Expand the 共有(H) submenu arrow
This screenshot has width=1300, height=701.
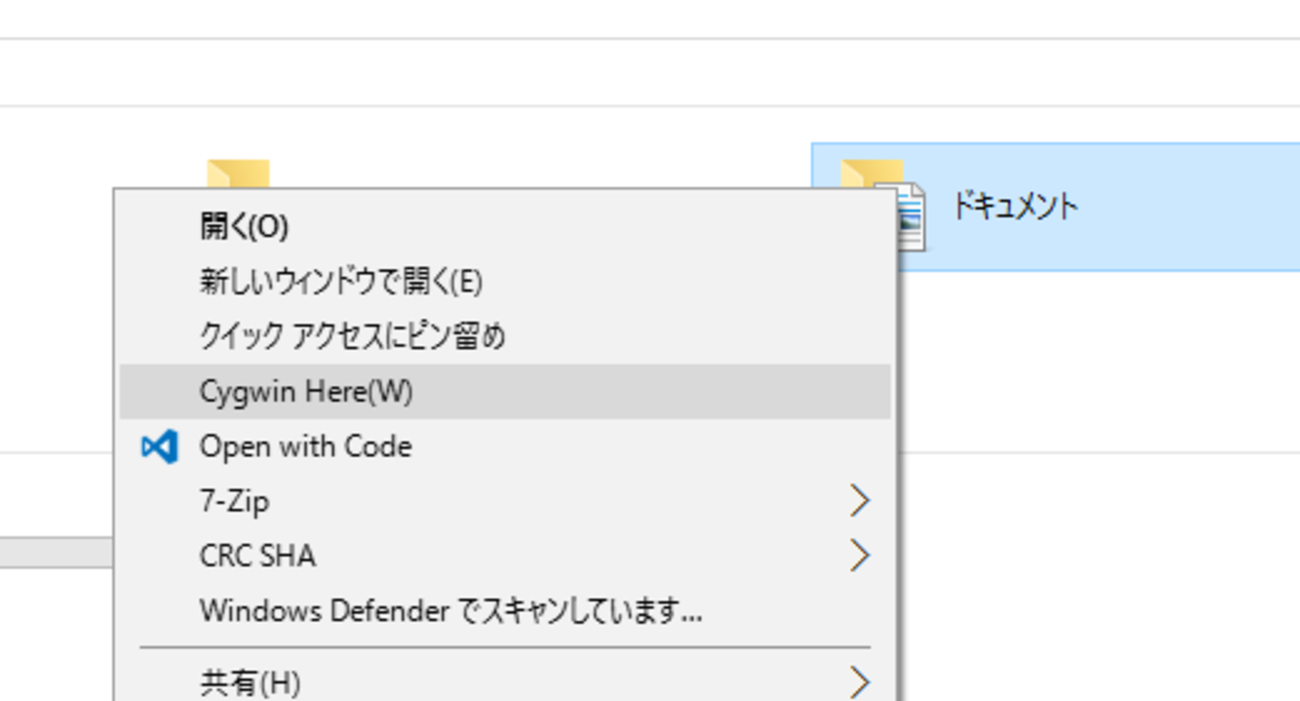(x=859, y=683)
